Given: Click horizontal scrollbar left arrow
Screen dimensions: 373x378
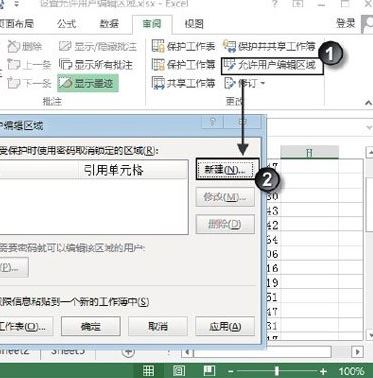Looking at the screenshot, I should [187, 352].
